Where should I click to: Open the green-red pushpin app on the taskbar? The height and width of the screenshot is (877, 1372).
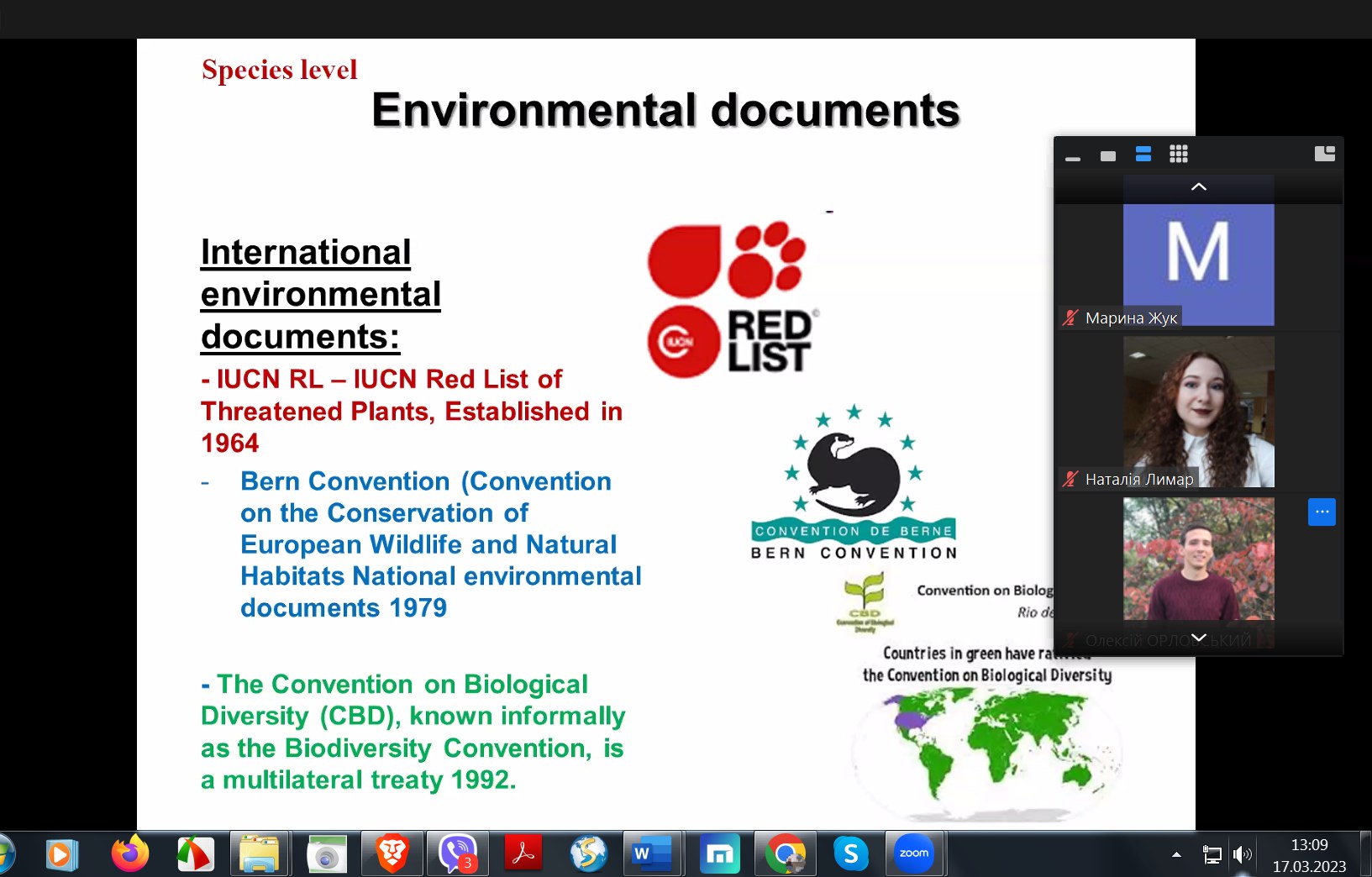pos(196,855)
